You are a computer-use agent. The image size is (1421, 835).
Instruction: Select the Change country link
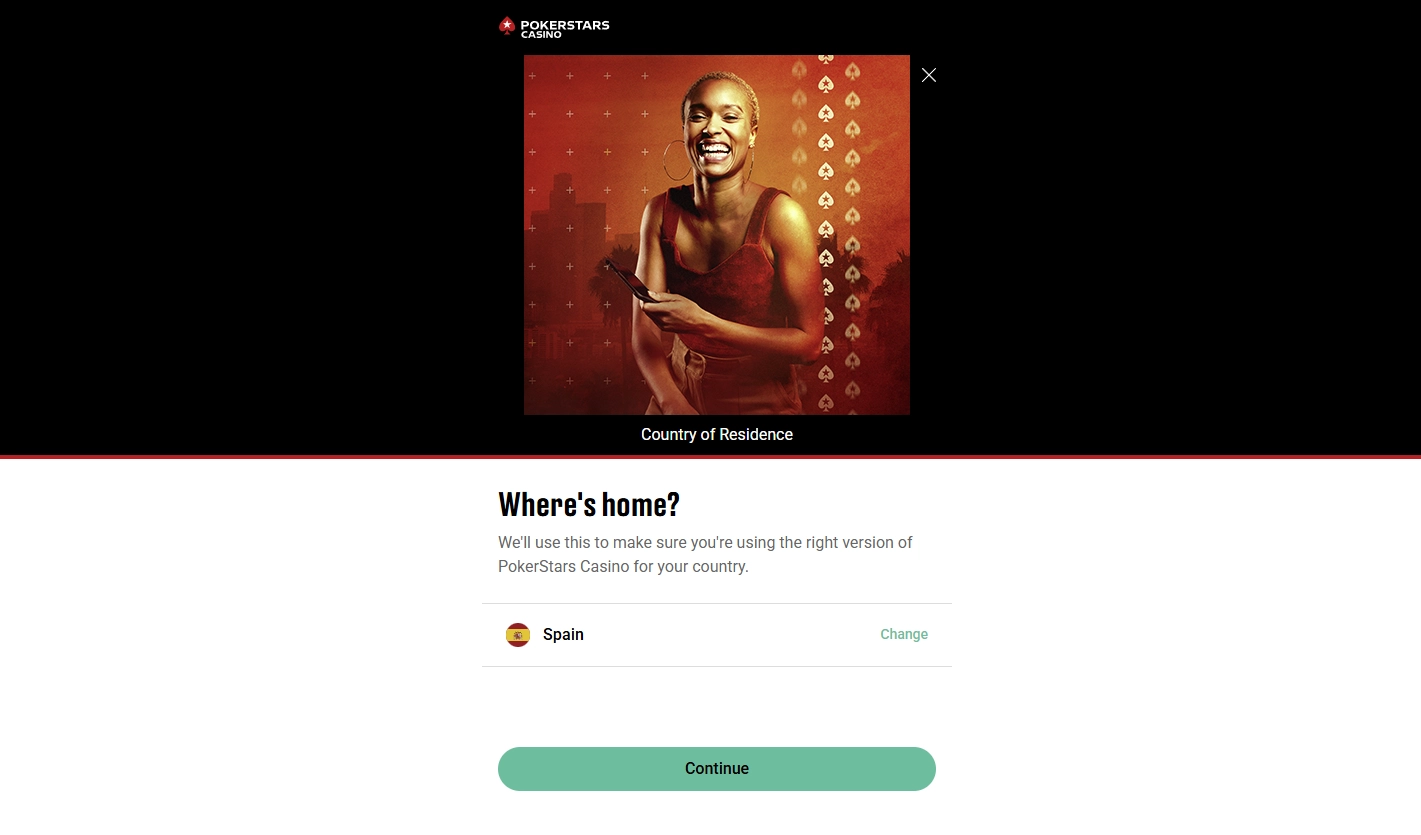point(904,634)
